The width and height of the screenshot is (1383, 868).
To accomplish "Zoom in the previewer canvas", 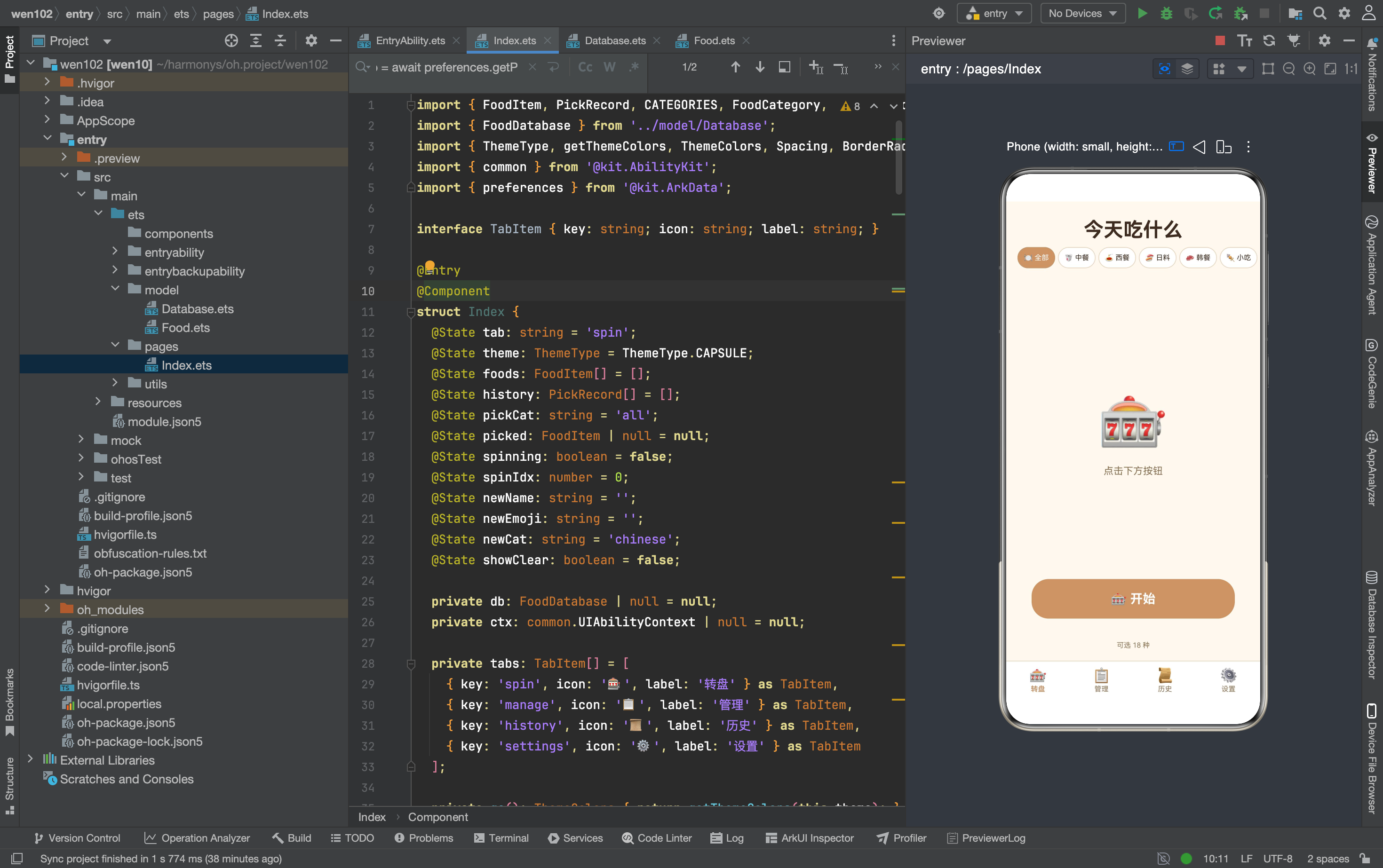I will pyautogui.click(x=1310, y=69).
